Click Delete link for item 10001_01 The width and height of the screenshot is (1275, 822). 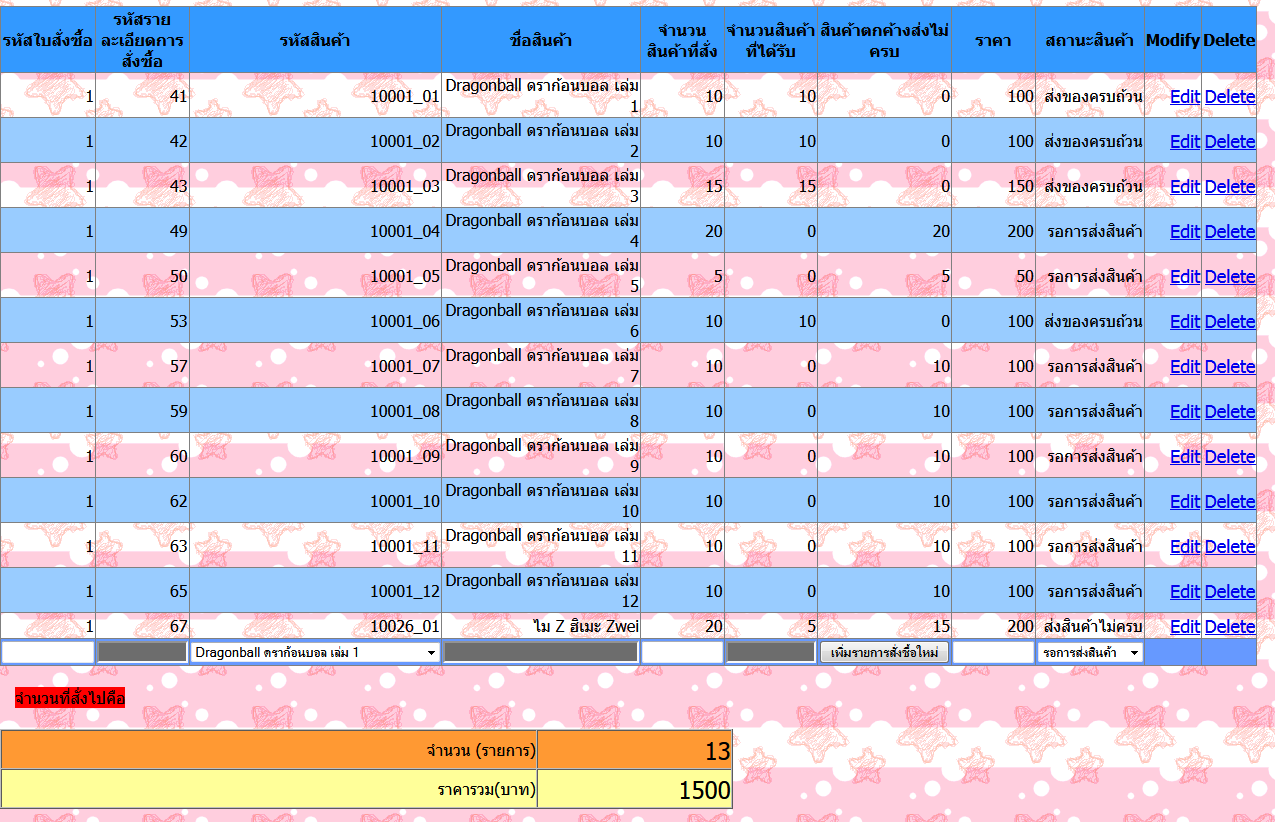coord(1230,97)
